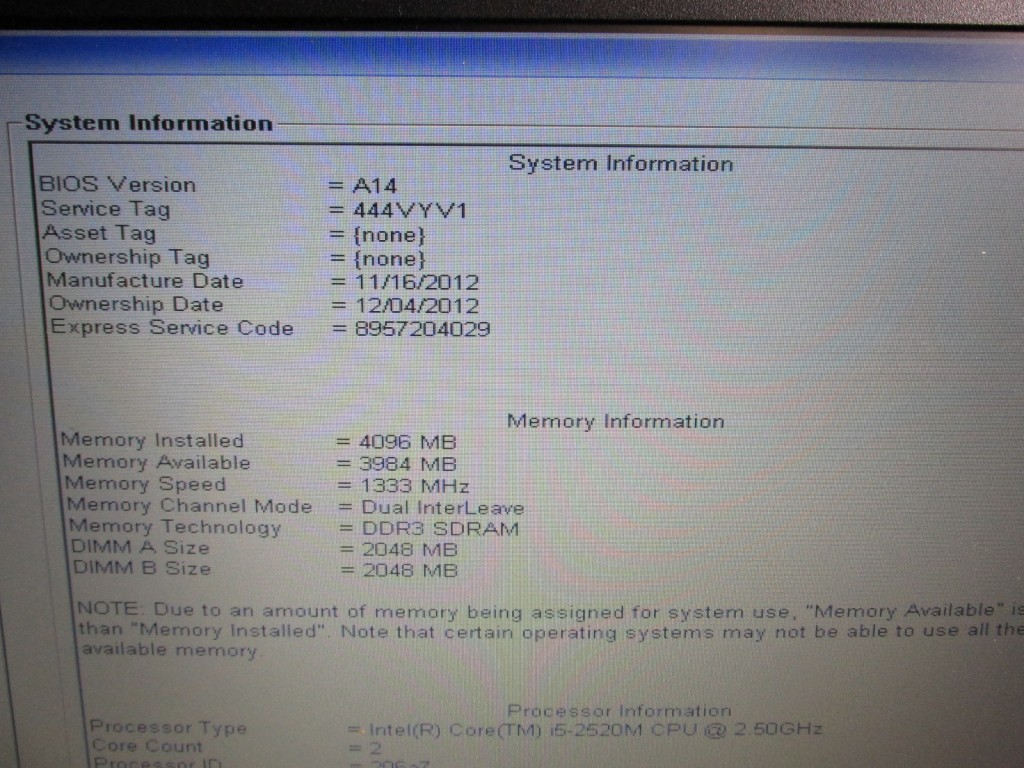Select the Memory Channel Mode label

tap(190, 505)
